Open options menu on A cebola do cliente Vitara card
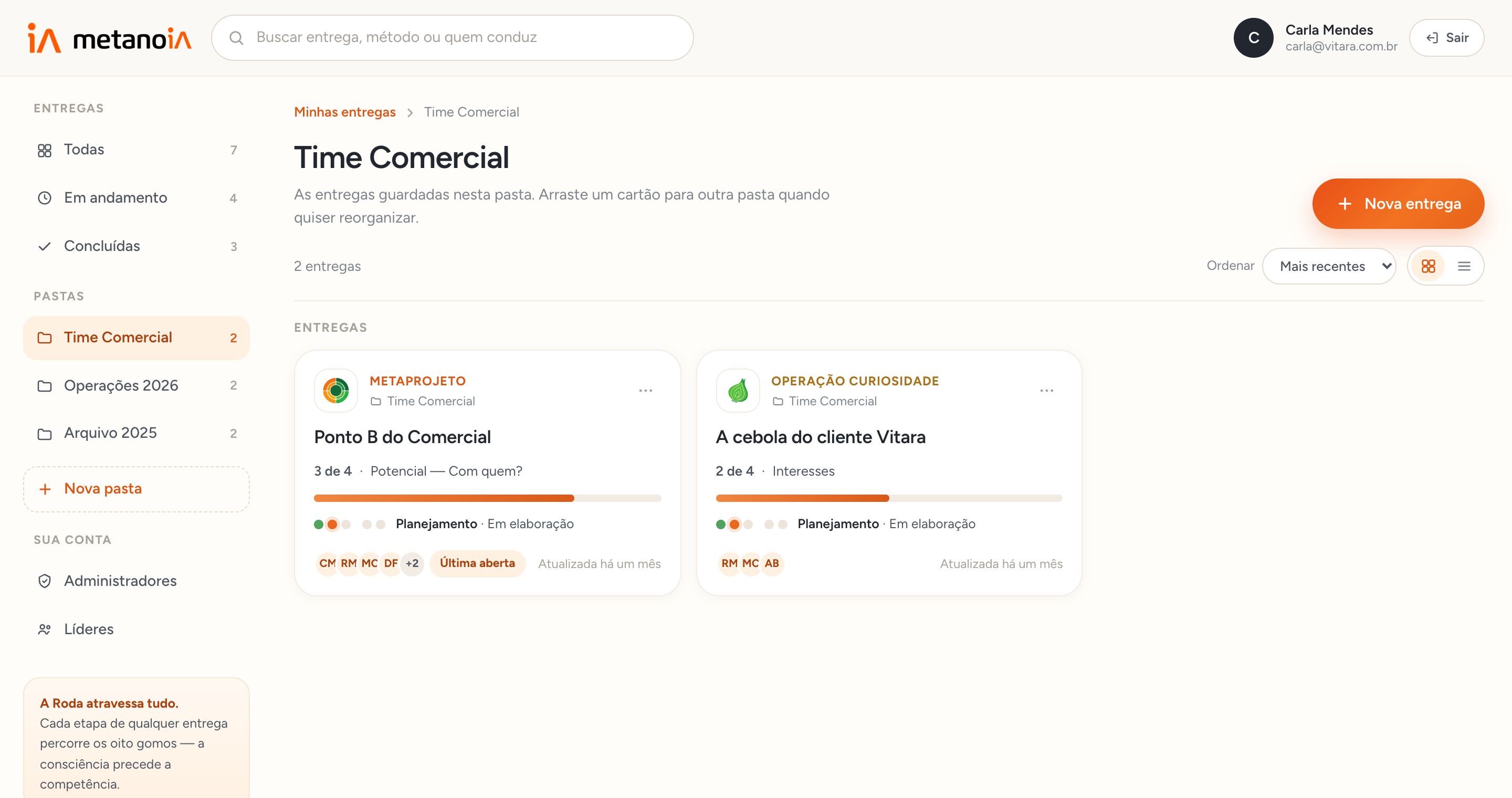The width and height of the screenshot is (1512, 798). (1046, 391)
